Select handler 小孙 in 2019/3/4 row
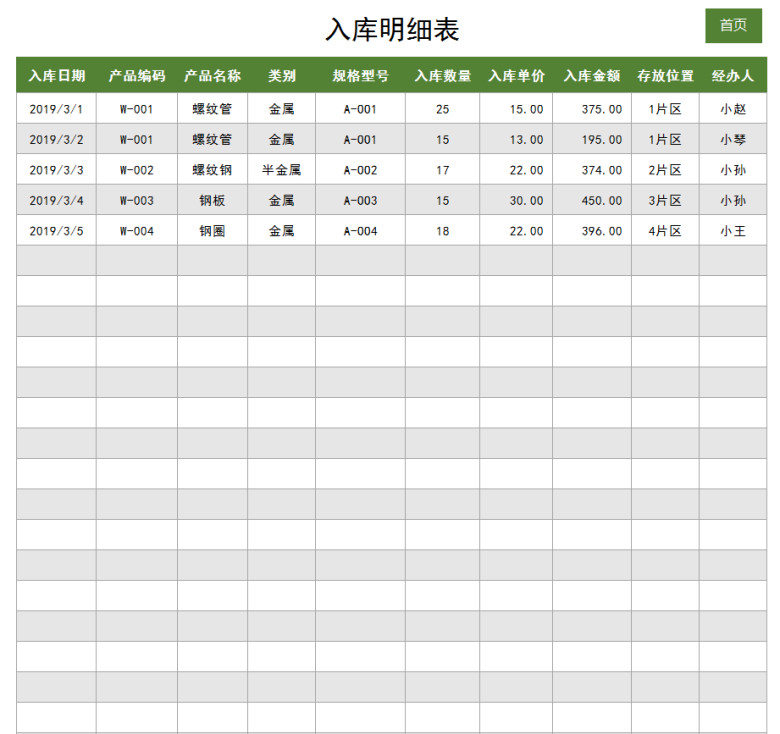780x734 pixels. [733, 200]
